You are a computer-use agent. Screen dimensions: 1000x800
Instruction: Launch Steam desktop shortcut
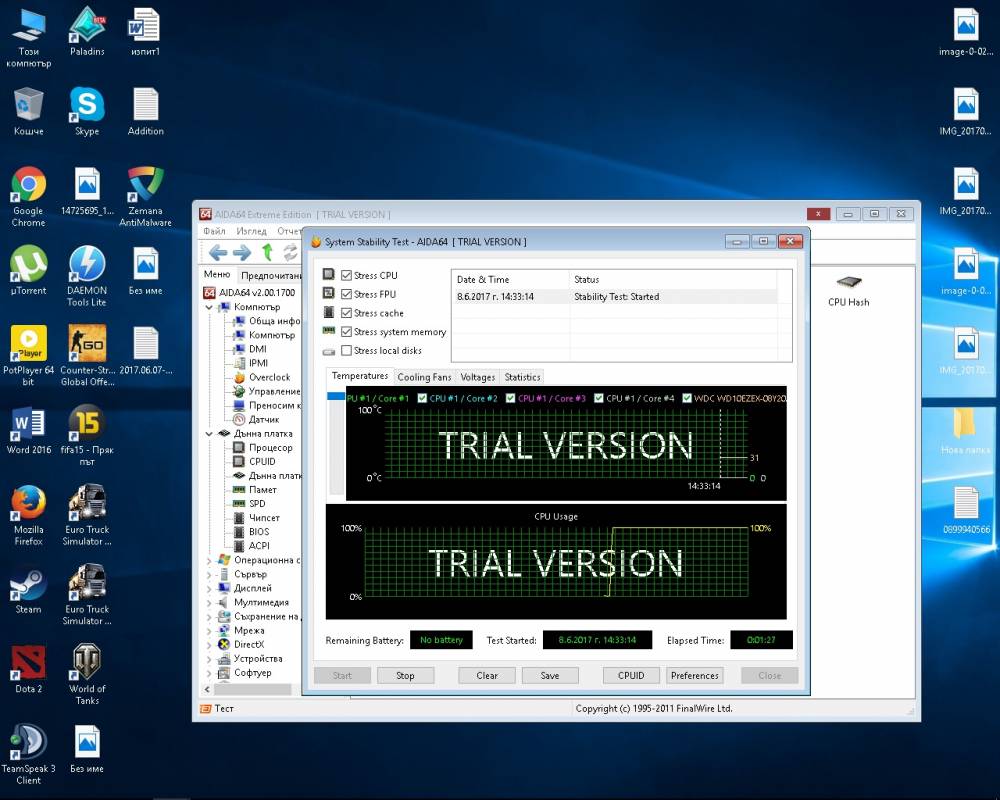[x=28, y=589]
